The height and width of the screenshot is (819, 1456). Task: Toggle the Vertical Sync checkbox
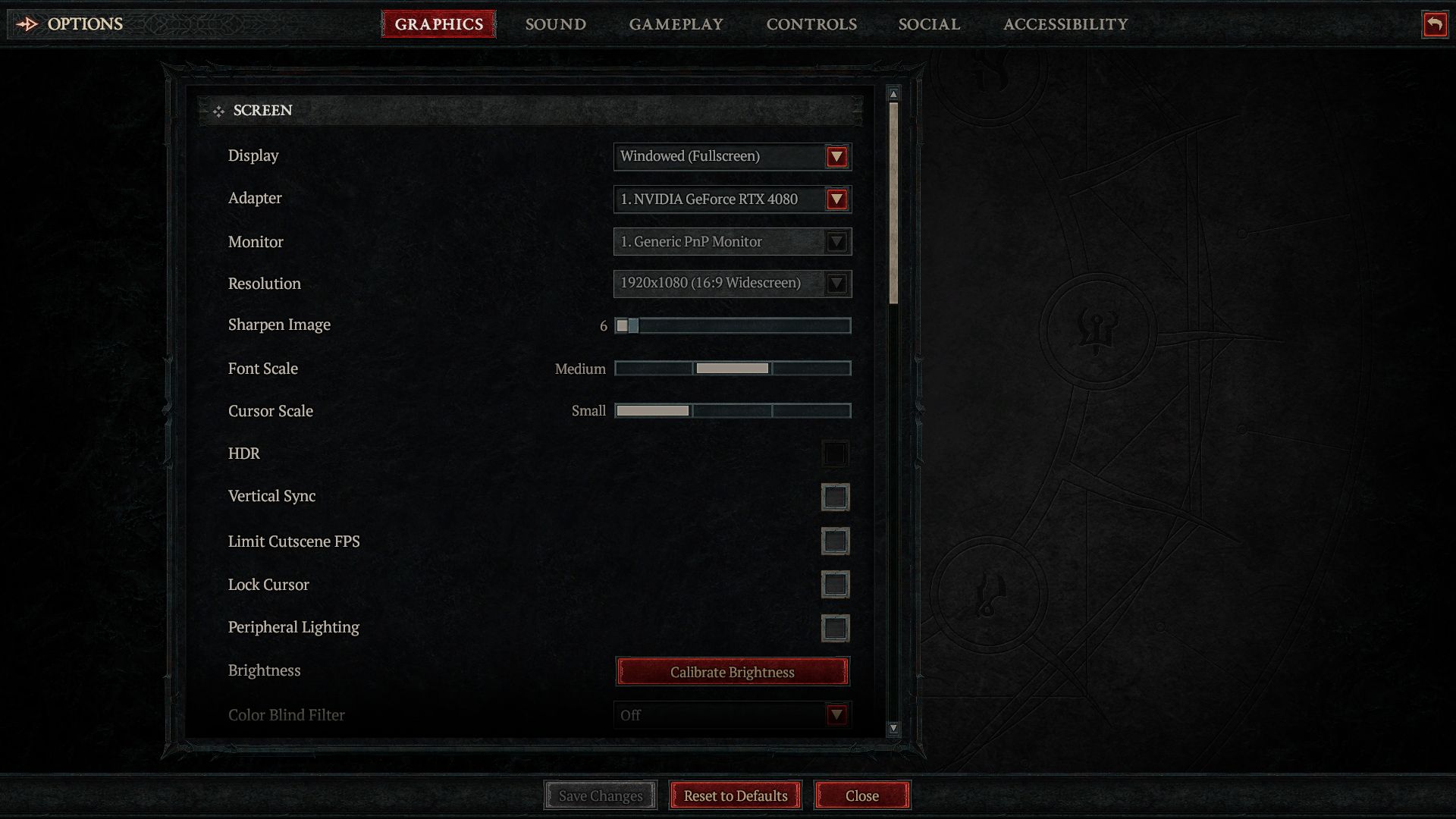pyautogui.click(x=834, y=496)
